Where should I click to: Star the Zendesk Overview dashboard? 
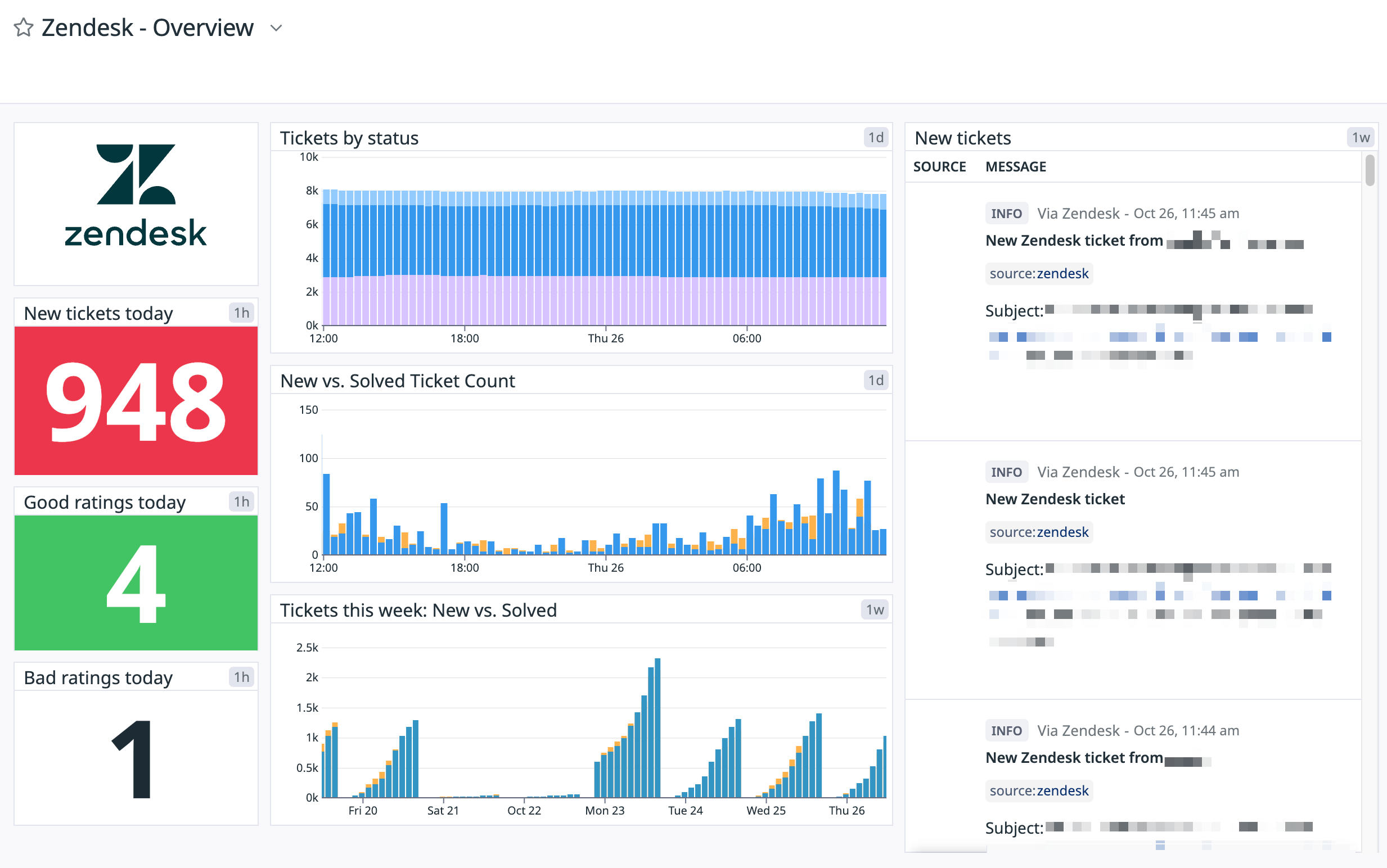pos(23,28)
